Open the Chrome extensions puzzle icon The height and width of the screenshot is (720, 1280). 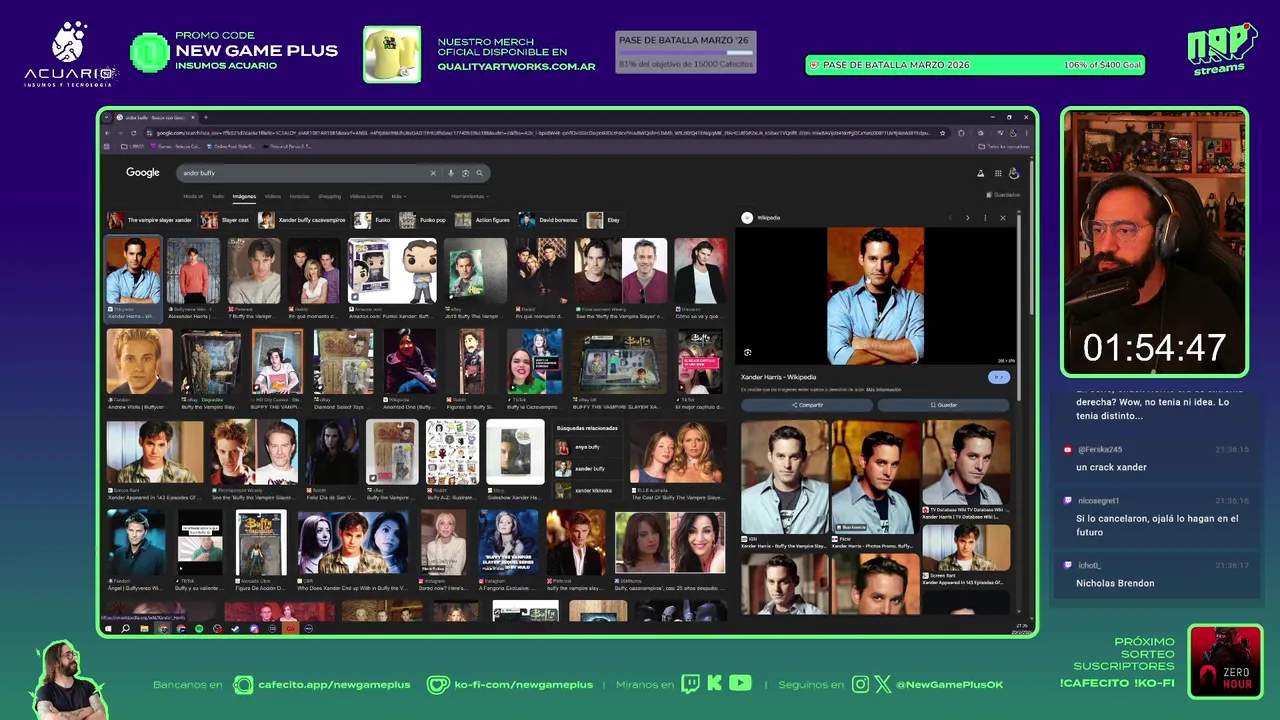[962, 133]
